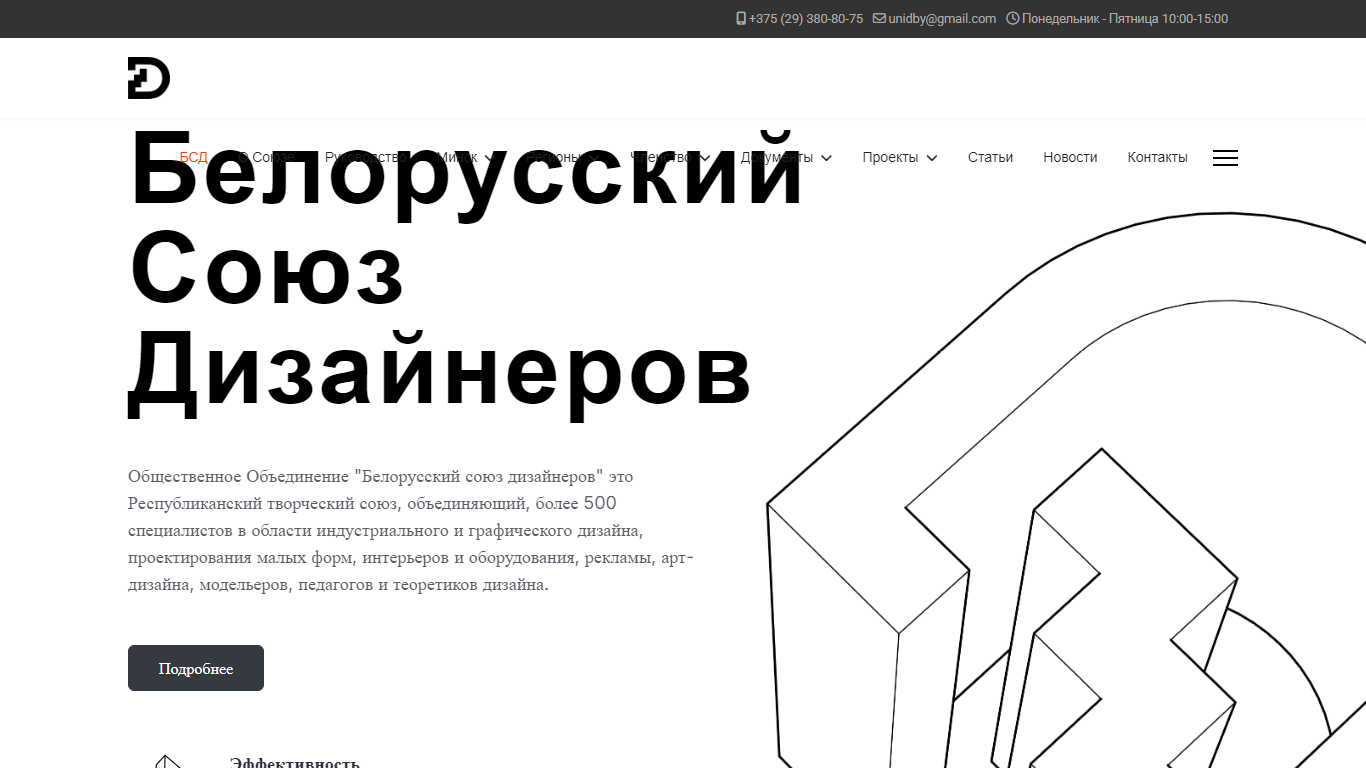The width and height of the screenshot is (1366, 768).
Task: Open the БСД menu item
Action: 194,157
